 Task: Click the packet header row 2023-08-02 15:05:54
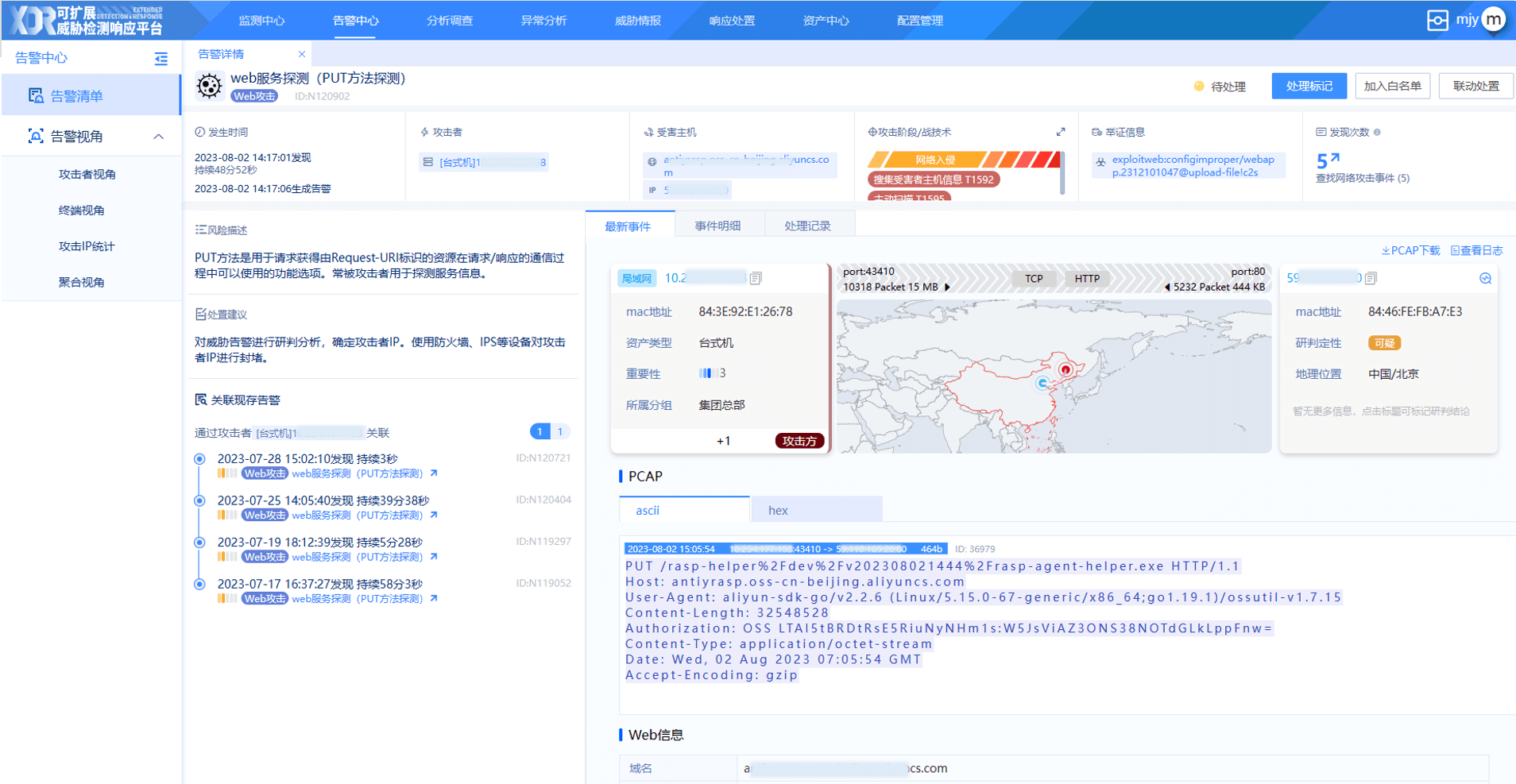(x=786, y=549)
